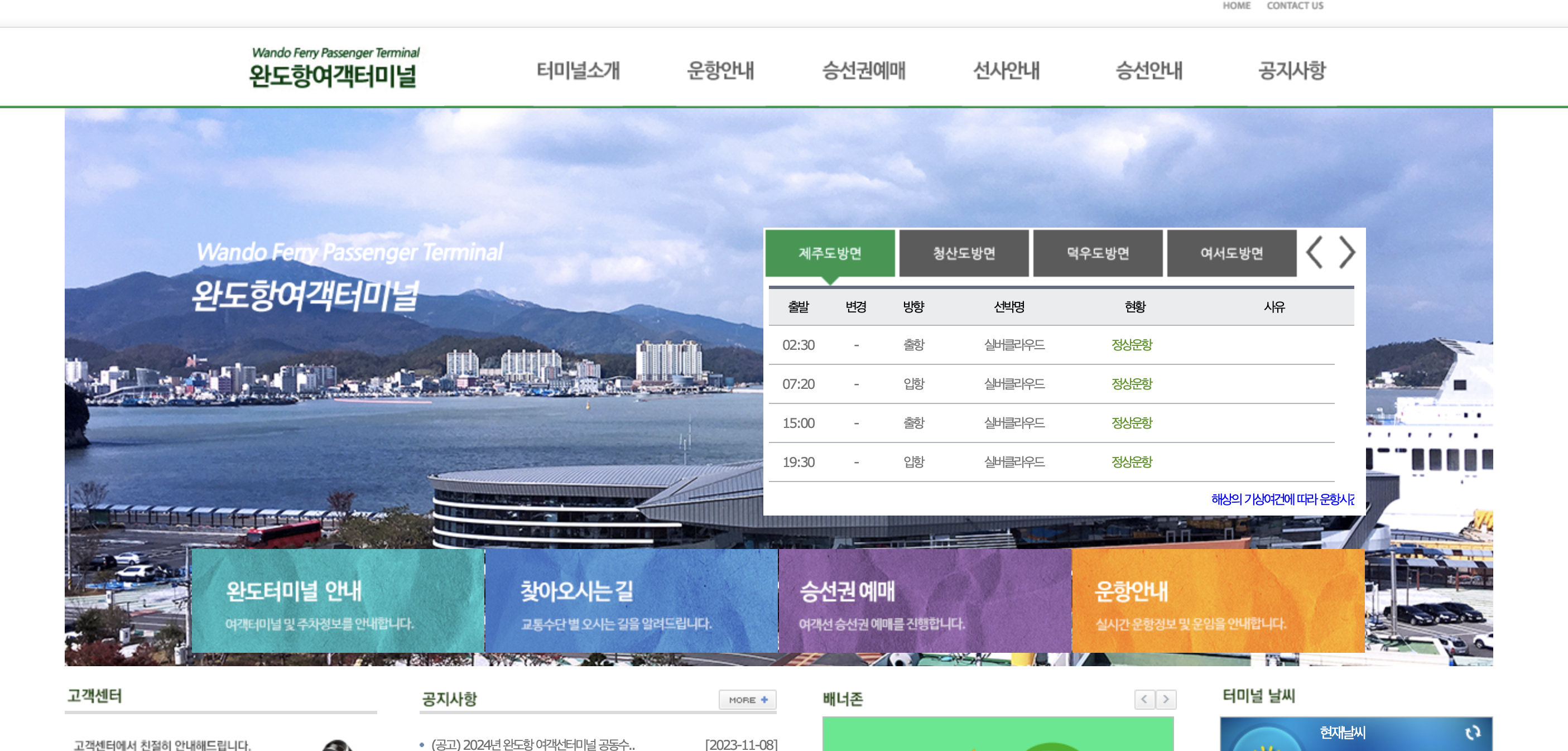Click the orange 운항안내 tile
This screenshot has width=1568, height=751.
pyautogui.click(x=1218, y=601)
